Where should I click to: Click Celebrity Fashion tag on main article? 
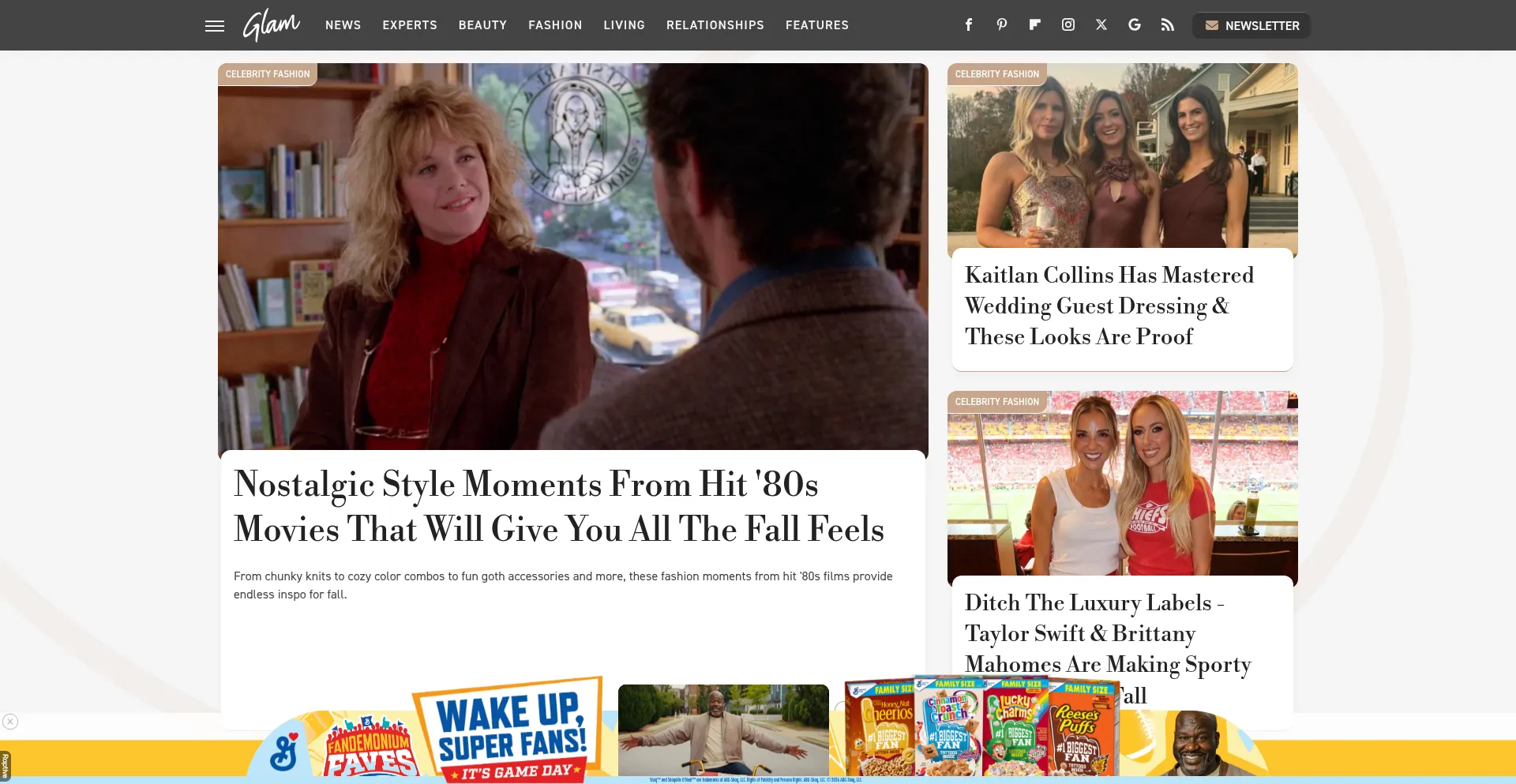268,74
